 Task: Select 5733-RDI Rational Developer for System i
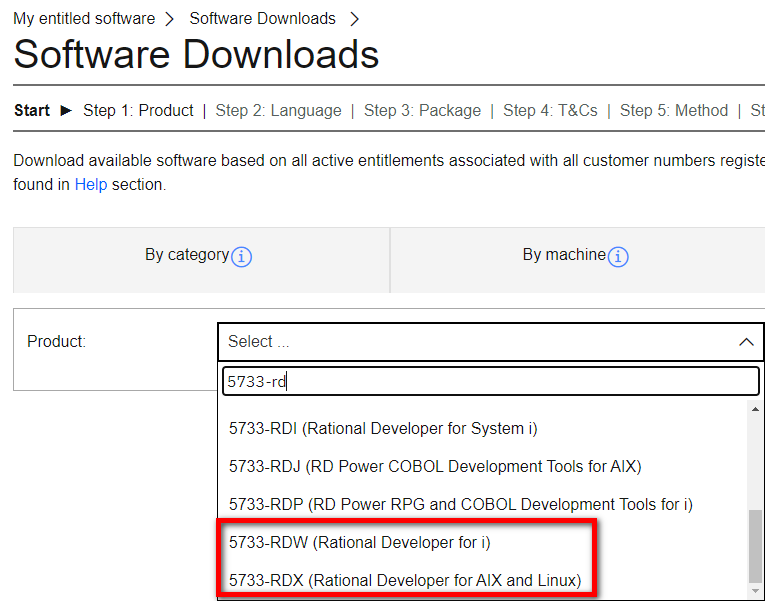coord(383,428)
